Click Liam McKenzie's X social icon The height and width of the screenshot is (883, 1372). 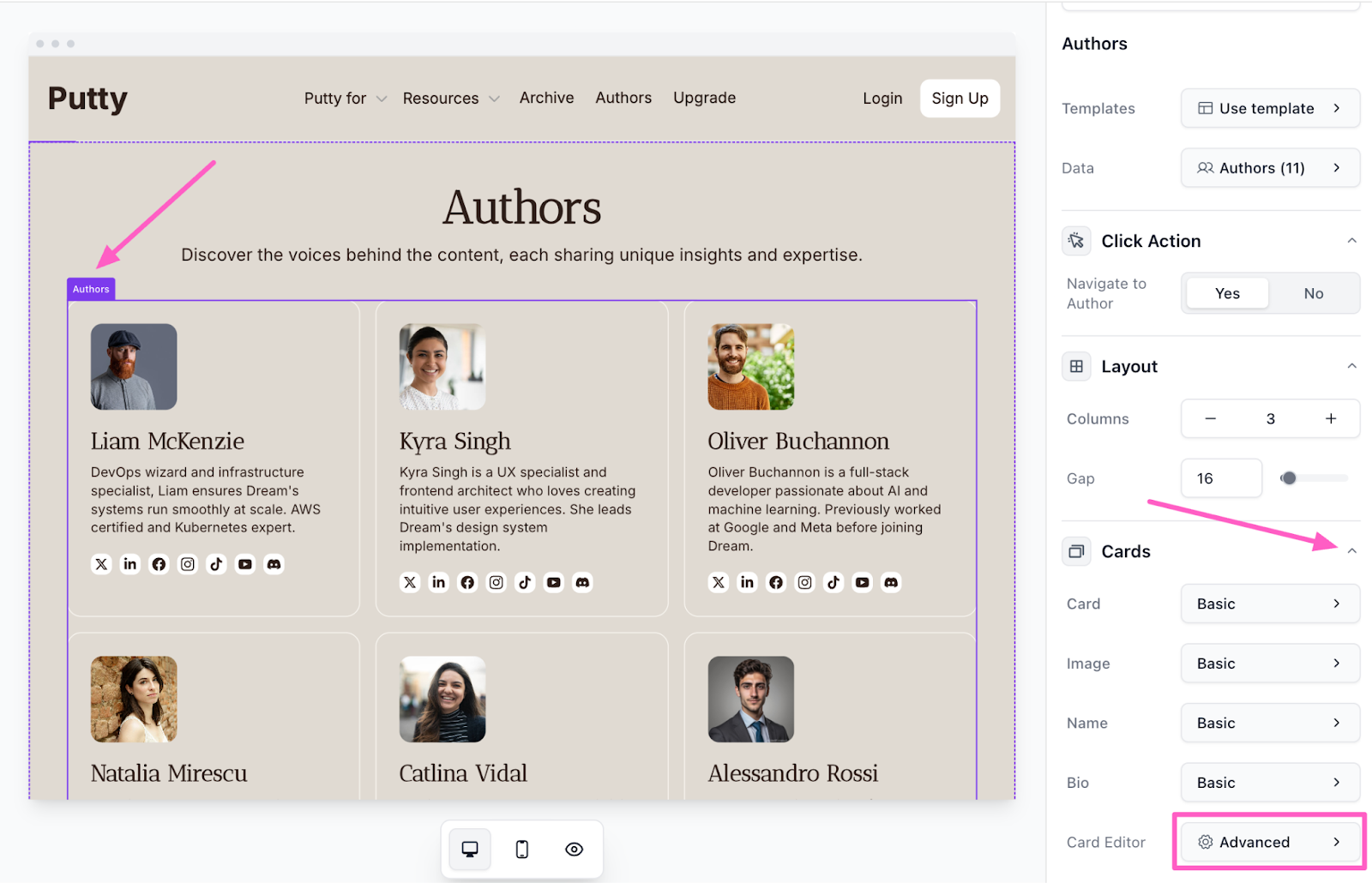[102, 564]
